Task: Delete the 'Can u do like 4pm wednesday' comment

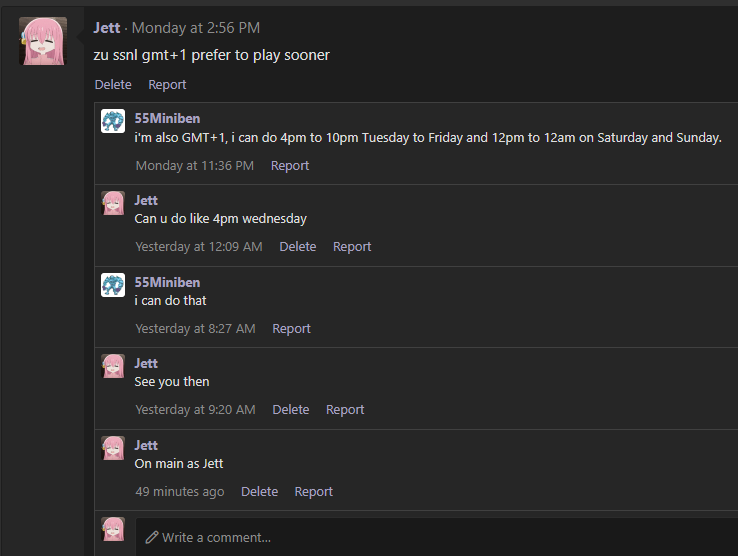Action: tap(298, 246)
